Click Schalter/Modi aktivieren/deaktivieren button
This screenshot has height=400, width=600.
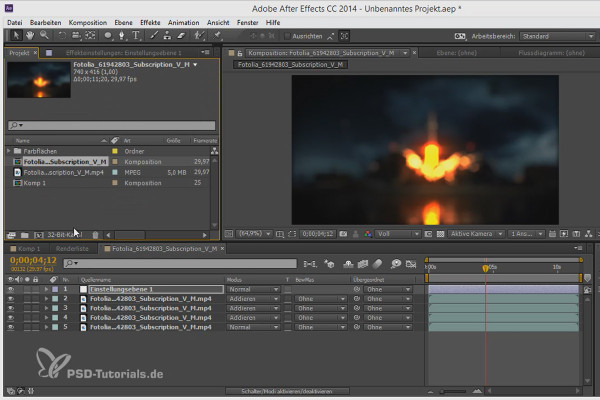coord(287,391)
